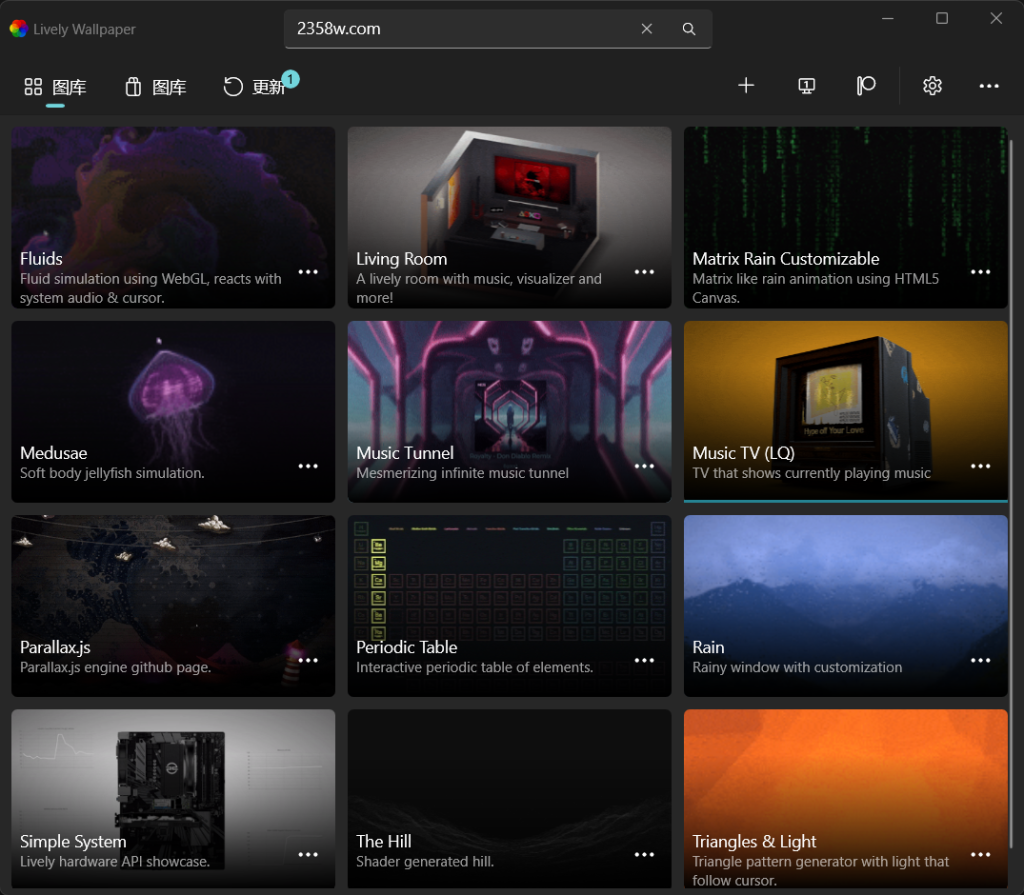Click the update button with badge
Image resolution: width=1024 pixels, height=895 pixels.
click(256, 87)
